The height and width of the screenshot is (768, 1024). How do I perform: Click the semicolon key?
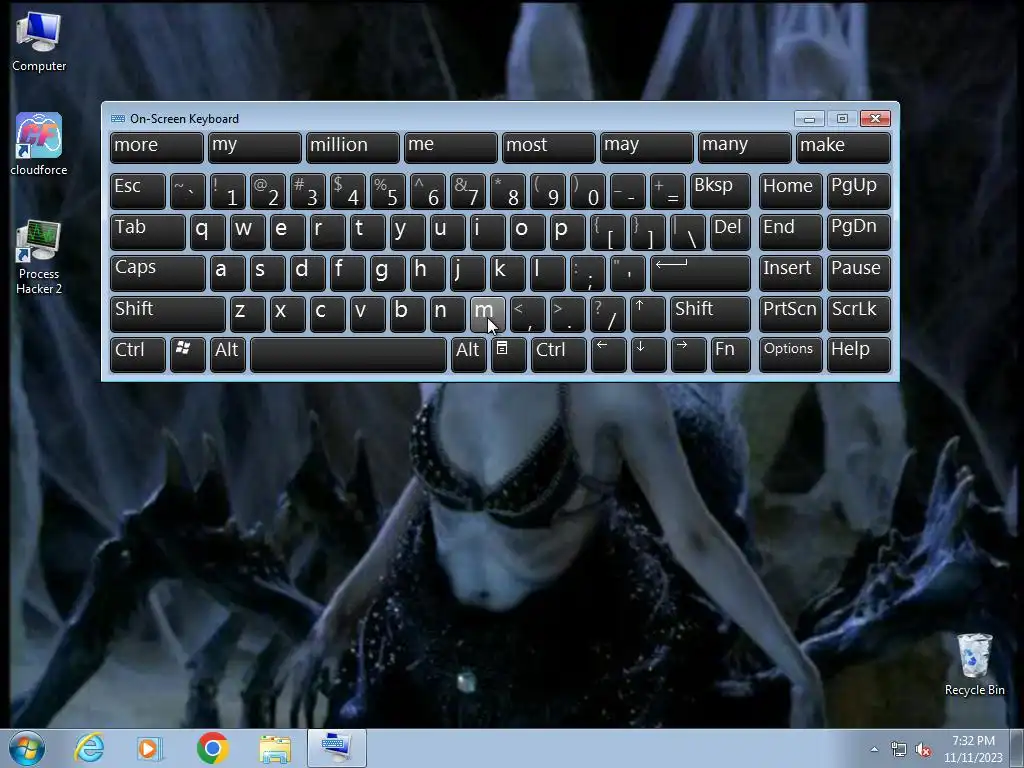(x=587, y=273)
